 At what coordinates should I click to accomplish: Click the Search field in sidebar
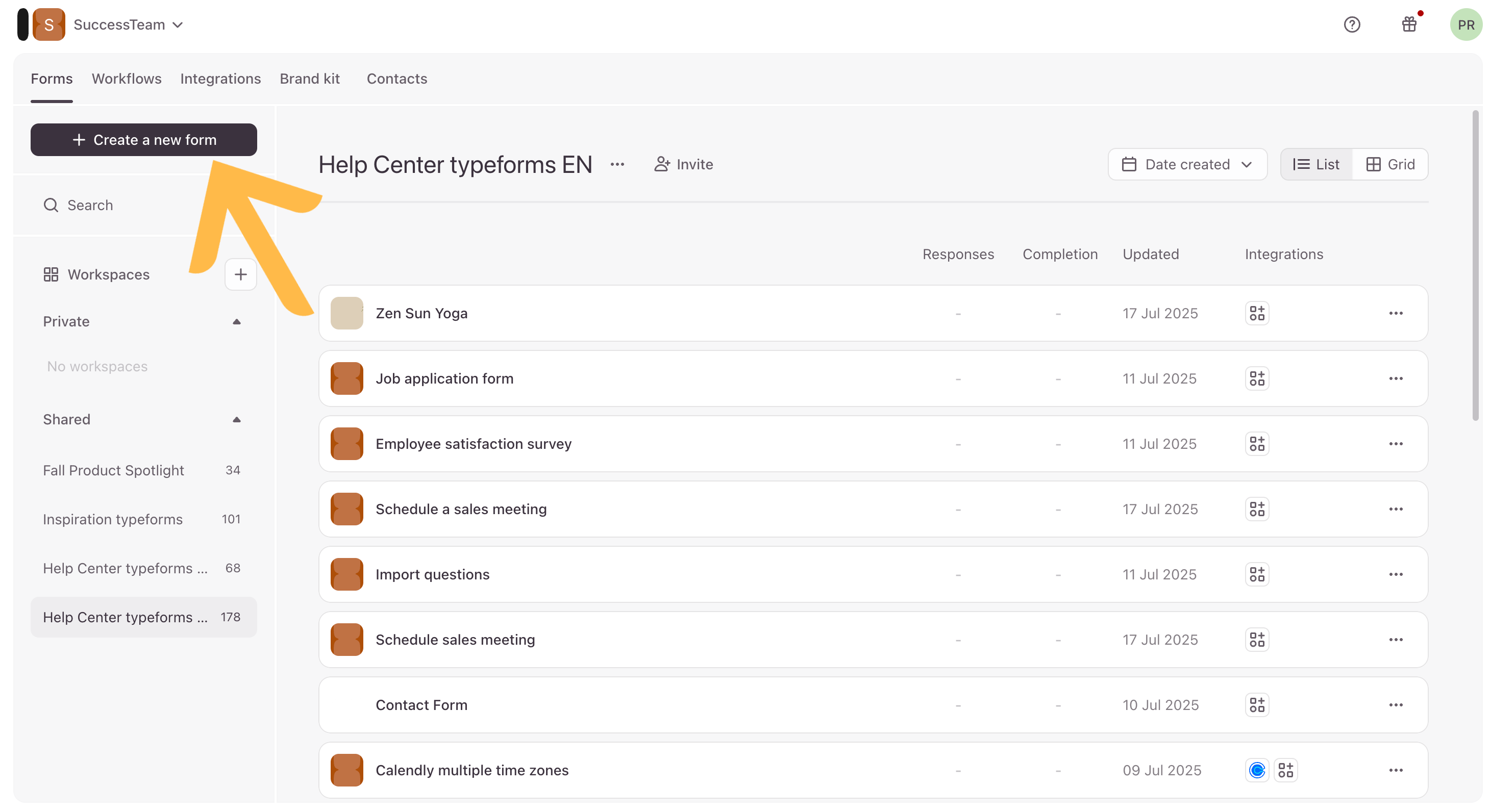coord(90,206)
